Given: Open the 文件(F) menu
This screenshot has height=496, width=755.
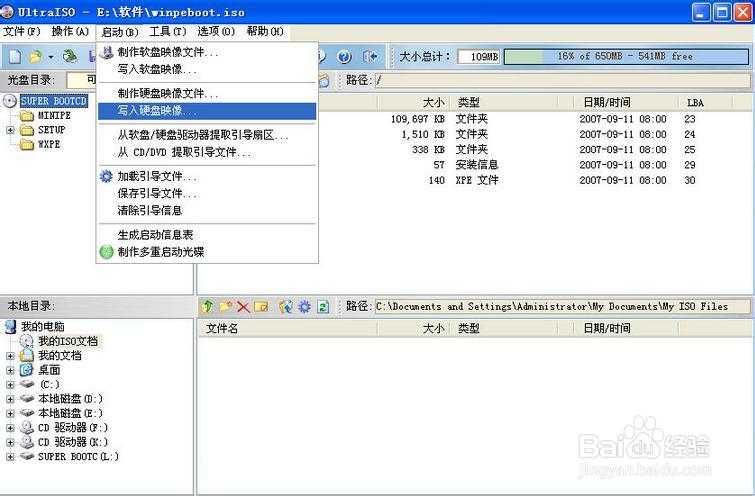Looking at the screenshot, I should [x=22, y=32].
